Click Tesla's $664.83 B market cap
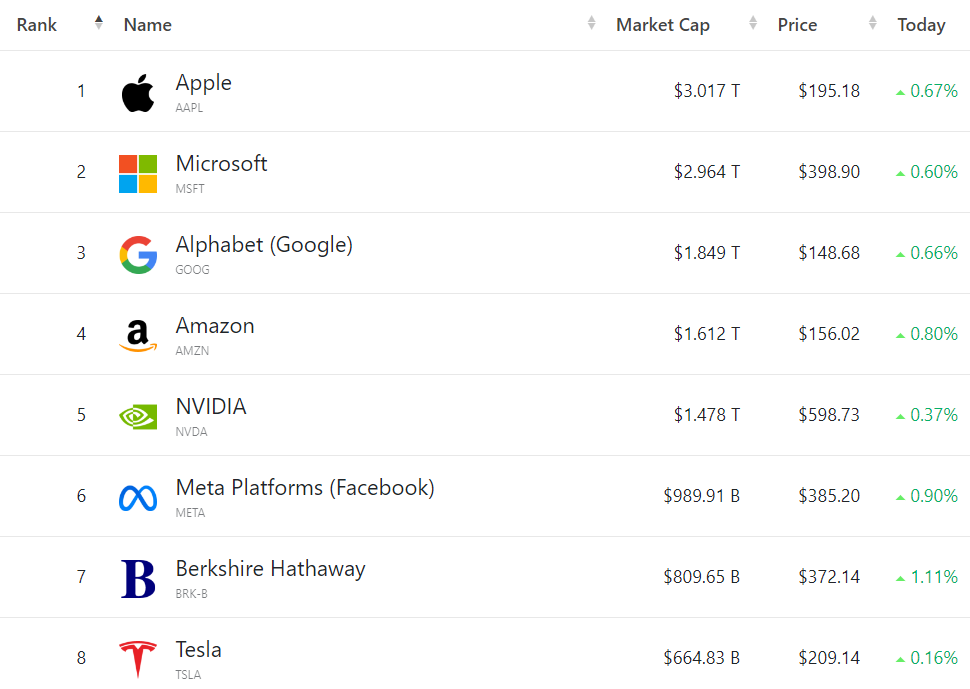This screenshot has height=689, width=970. pyautogui.click(x=701, y=658)
